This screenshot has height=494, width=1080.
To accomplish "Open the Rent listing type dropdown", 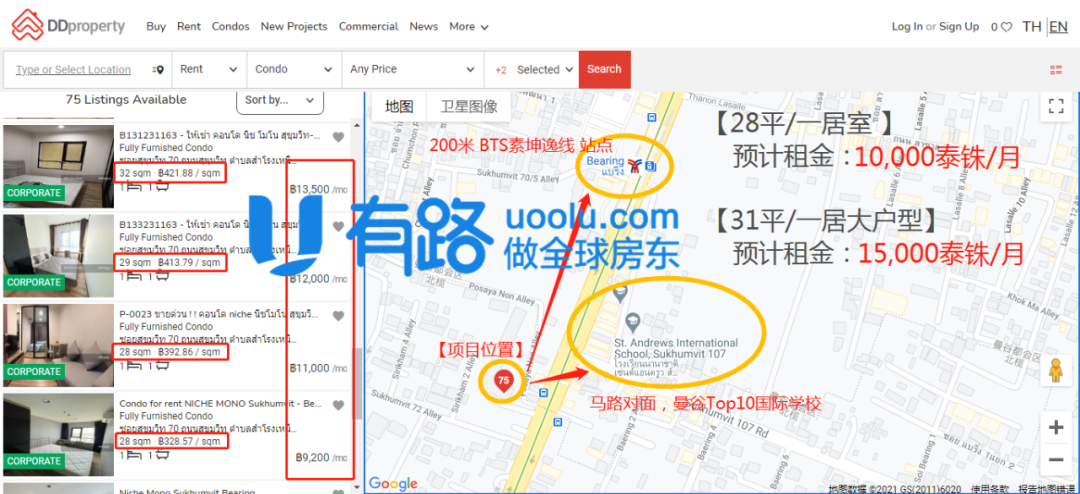I will [209, 70].
